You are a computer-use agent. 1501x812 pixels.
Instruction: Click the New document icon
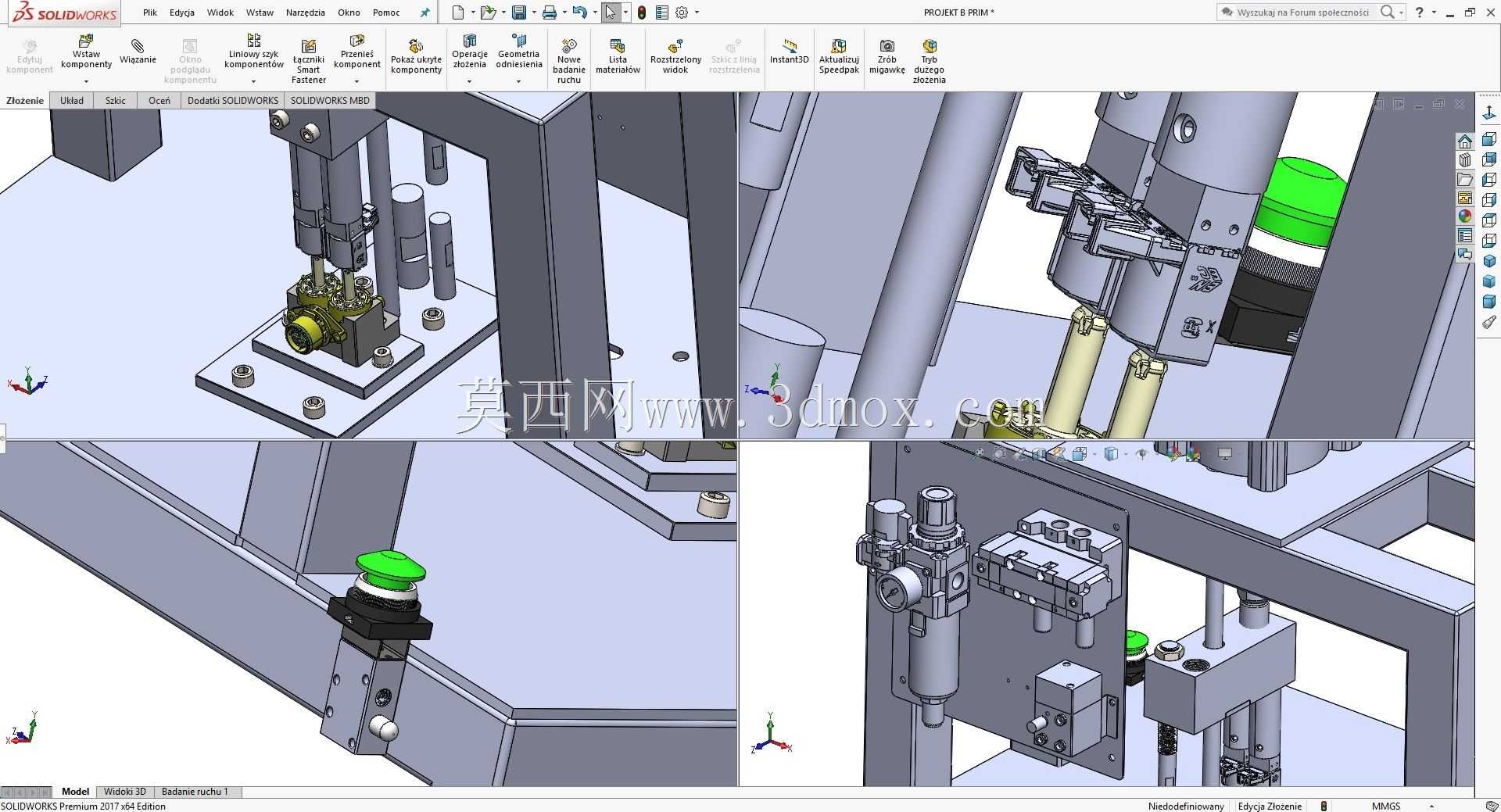pos(458,13)
